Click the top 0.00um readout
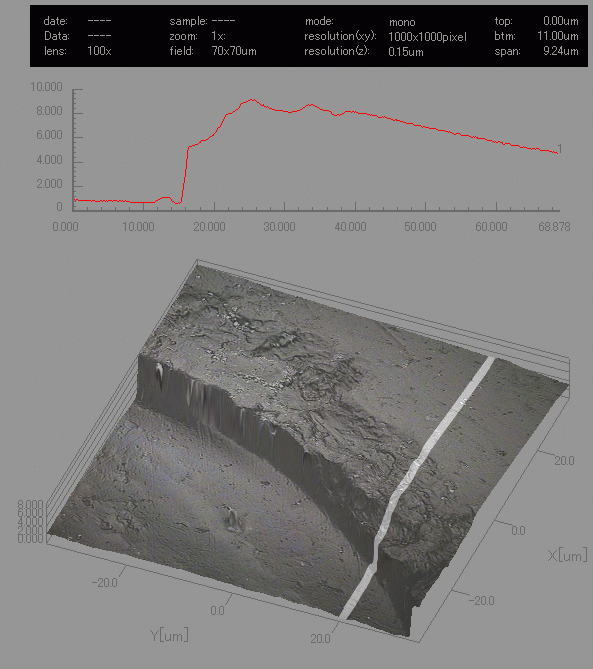The height and width of the screenshot is (669, 593). click(561, 20)
